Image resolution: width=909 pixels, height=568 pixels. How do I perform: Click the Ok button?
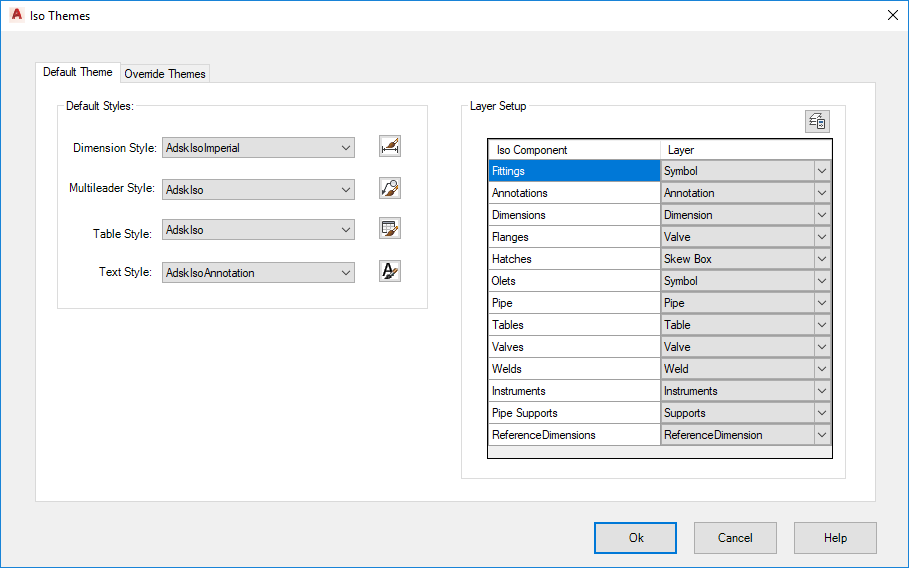click(636, 538)
